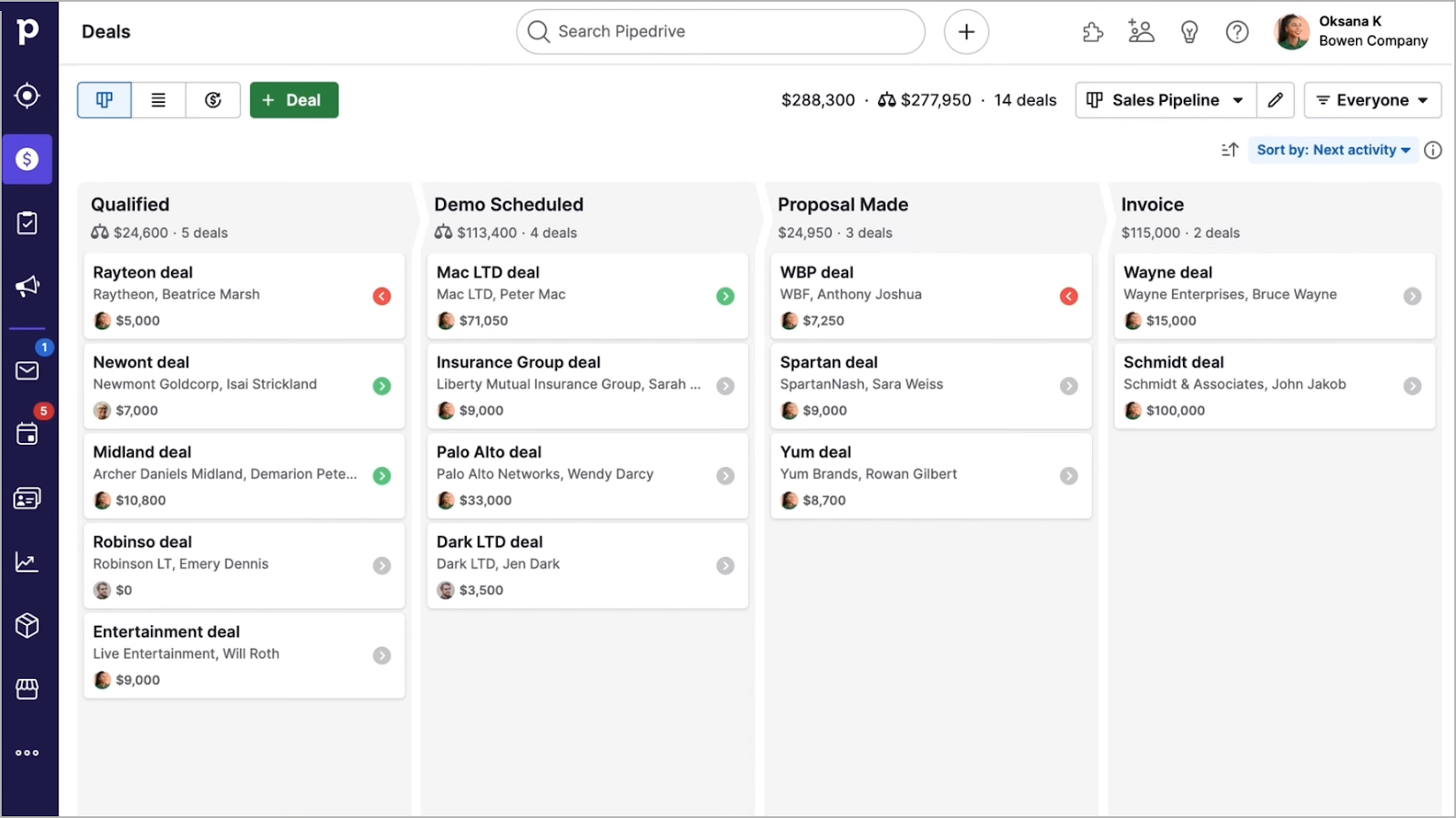Add a new Deal

coord(294,100)
